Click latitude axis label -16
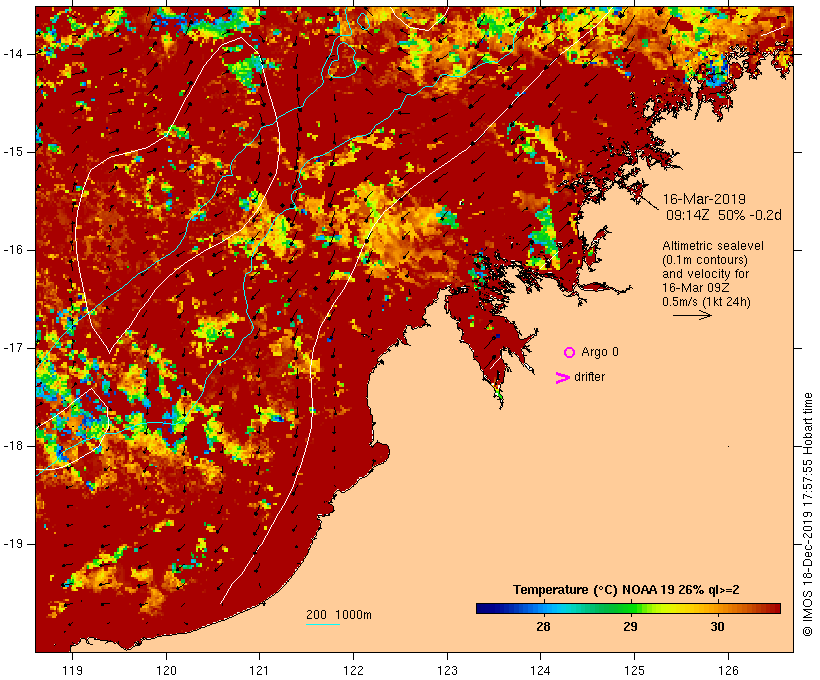The image size is (820, 680). 13,250
